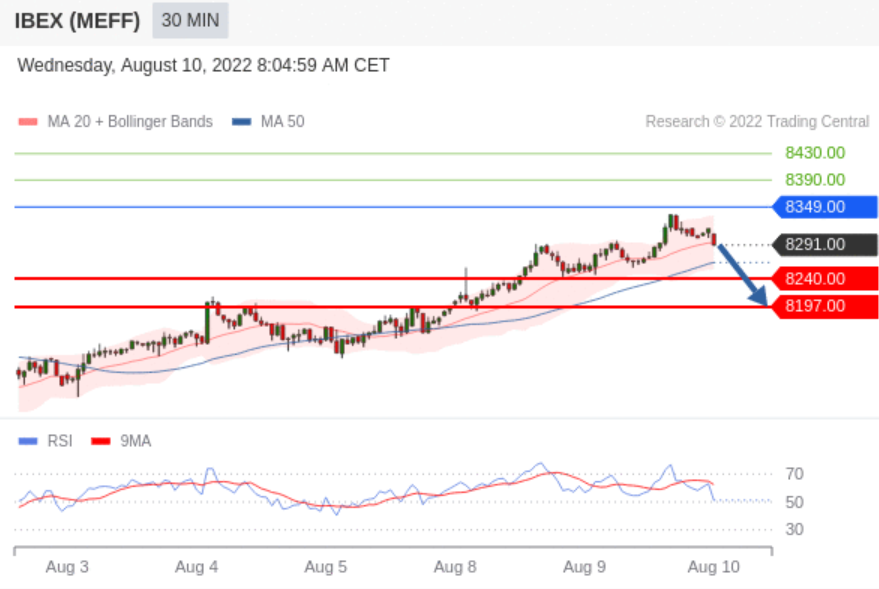Click the MA 20 + Bollinger Bands legend label
This screenshot has height=589, width=879.
click(130, 122)
